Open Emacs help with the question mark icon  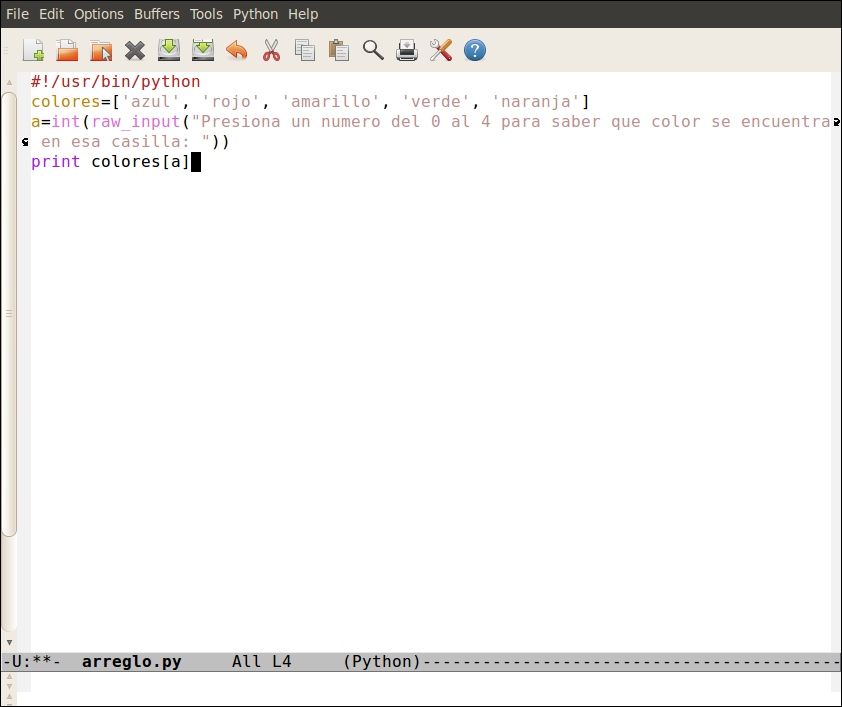[x=475, y=50]
